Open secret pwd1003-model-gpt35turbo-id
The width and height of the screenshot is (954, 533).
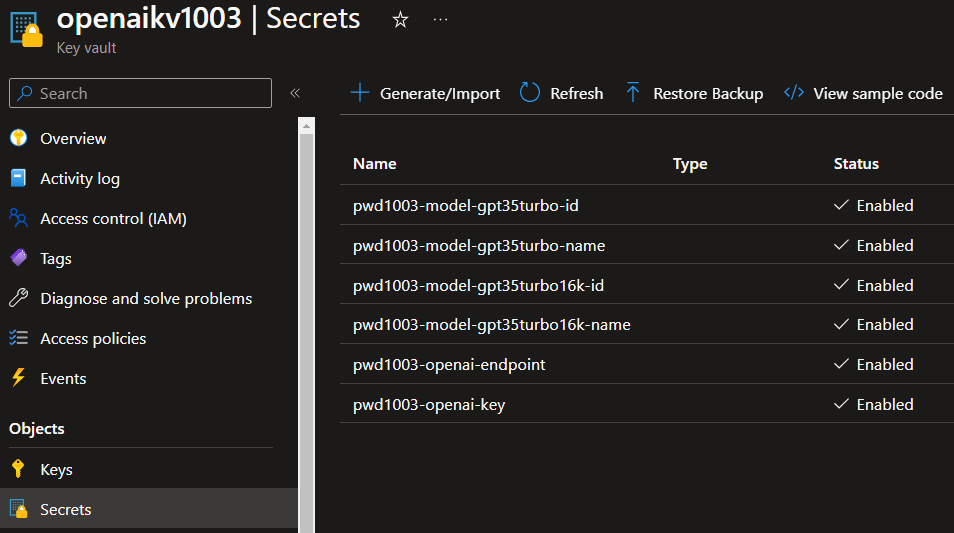point(465,206)
